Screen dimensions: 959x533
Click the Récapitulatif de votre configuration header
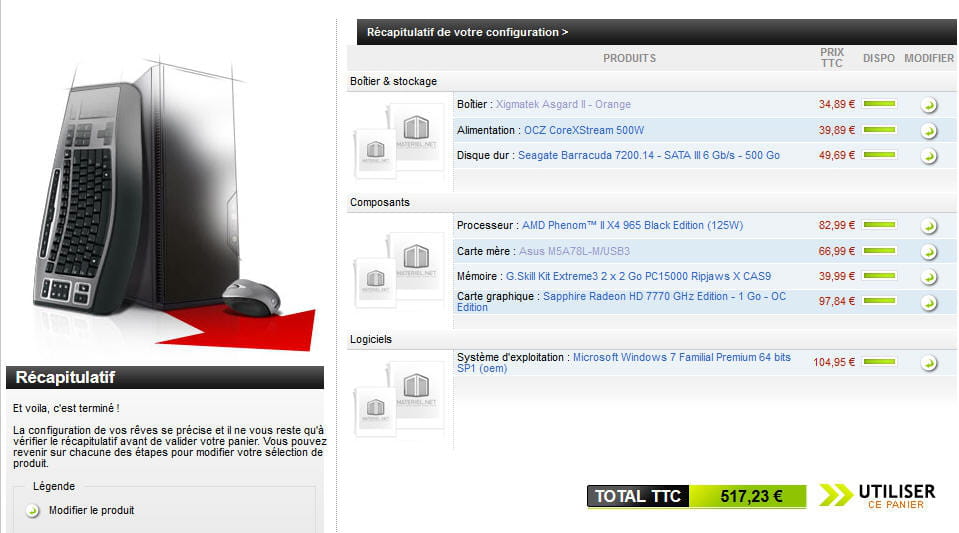[467, 32]
